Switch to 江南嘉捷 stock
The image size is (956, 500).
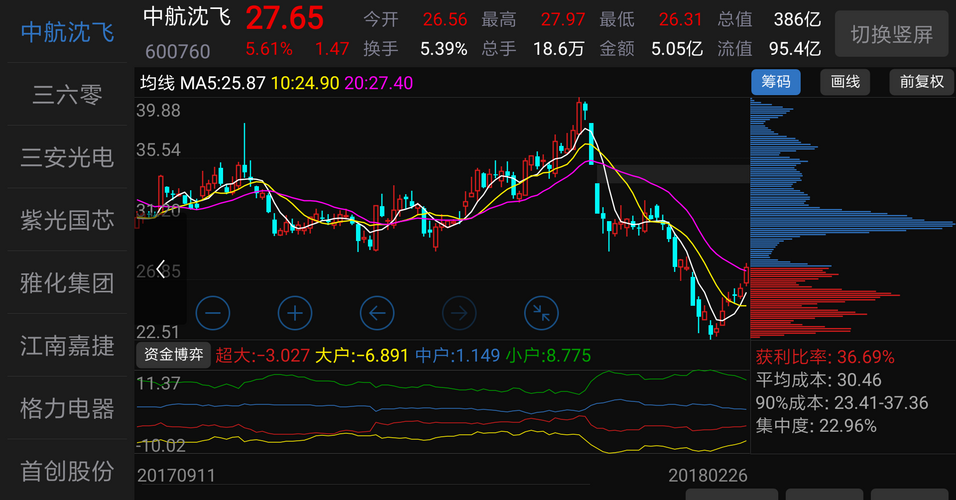pyautogui.click(x=67, y=346)
